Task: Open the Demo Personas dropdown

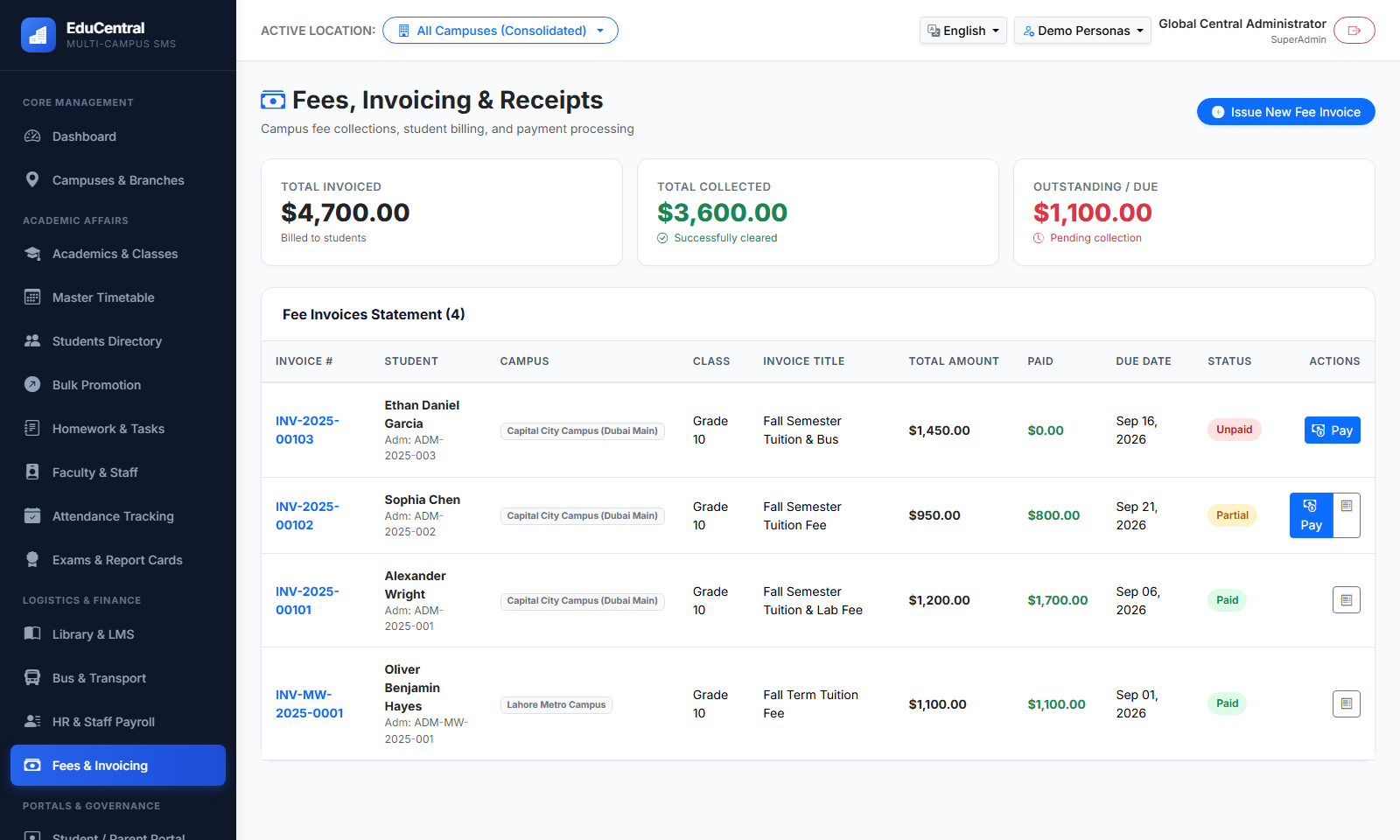Action: coord(1083,31)
